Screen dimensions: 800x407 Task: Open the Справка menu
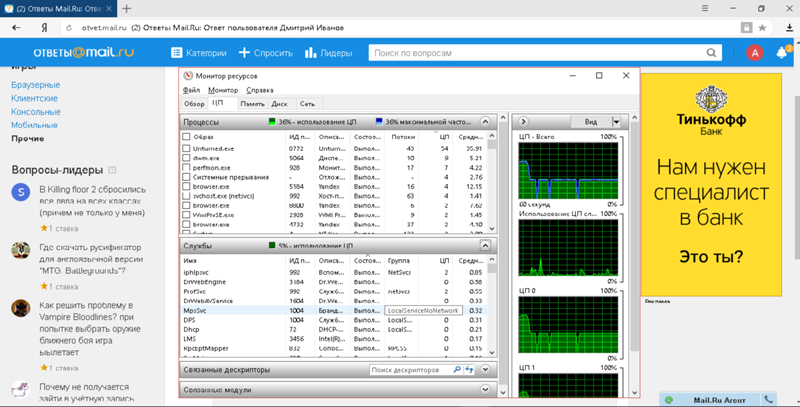point(260,90)
